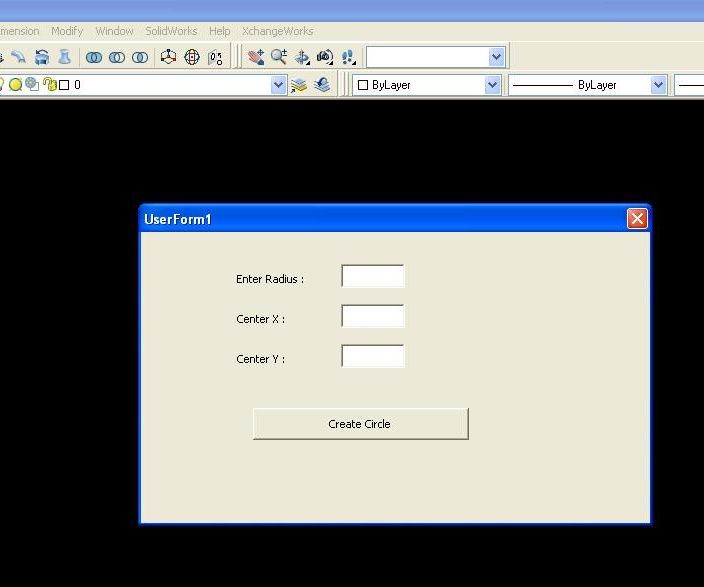Toggle layer 0 freeze sun icon

[15, 85]
